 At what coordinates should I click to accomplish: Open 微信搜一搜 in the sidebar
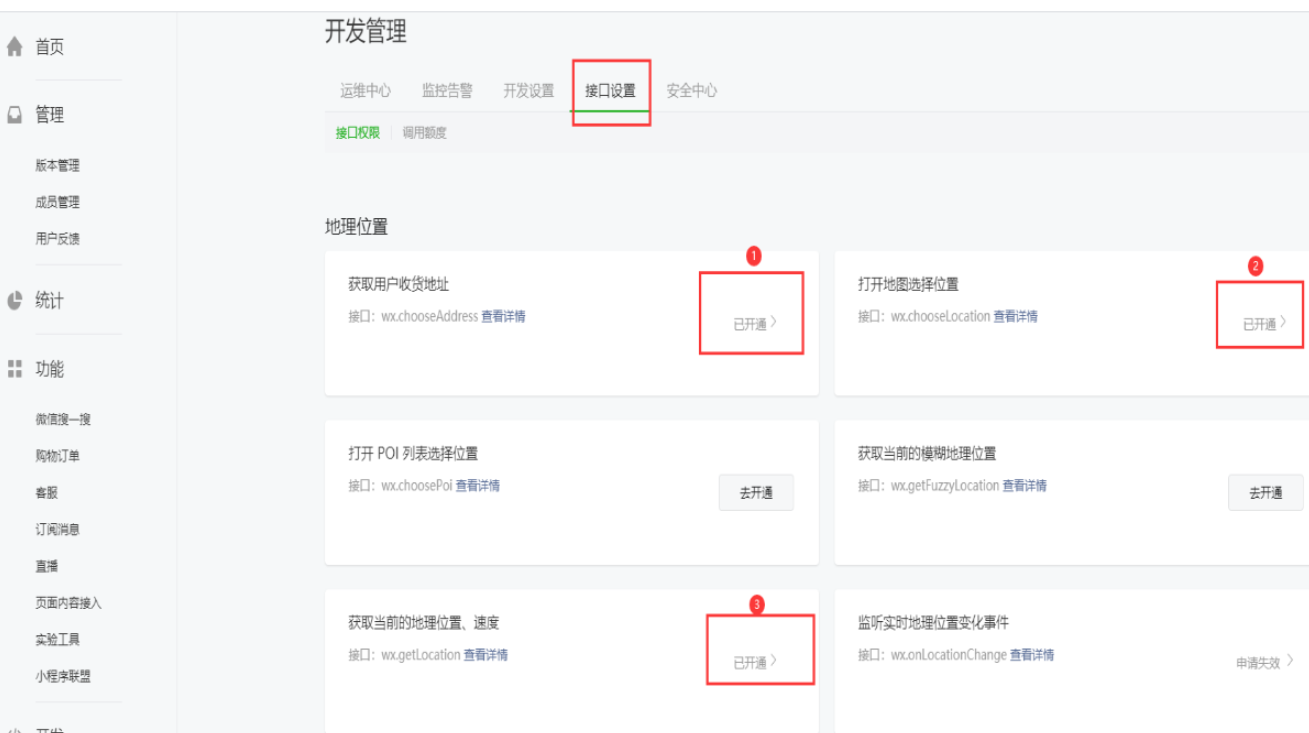(x=63, y=420)
